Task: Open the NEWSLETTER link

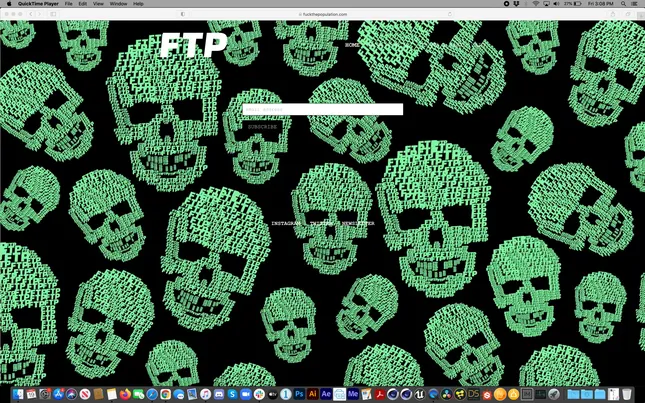Action: [358, 223]
